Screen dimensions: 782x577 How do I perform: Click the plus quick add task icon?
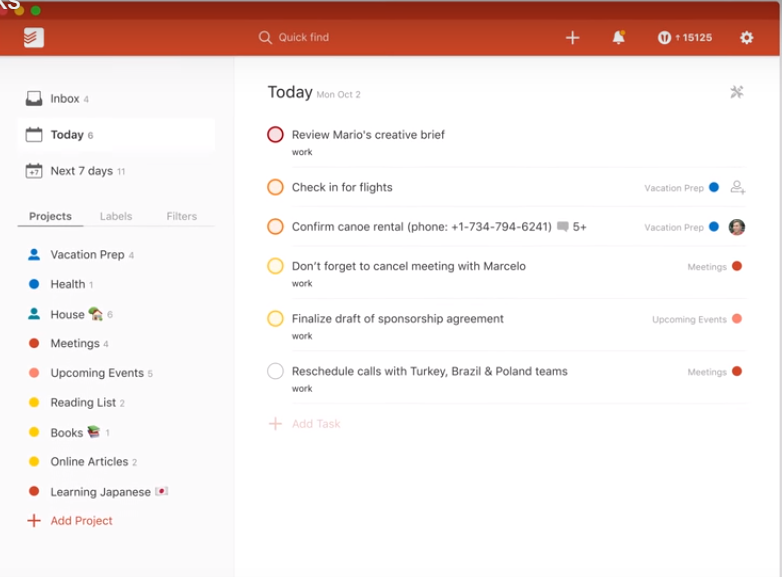[573, 37]
